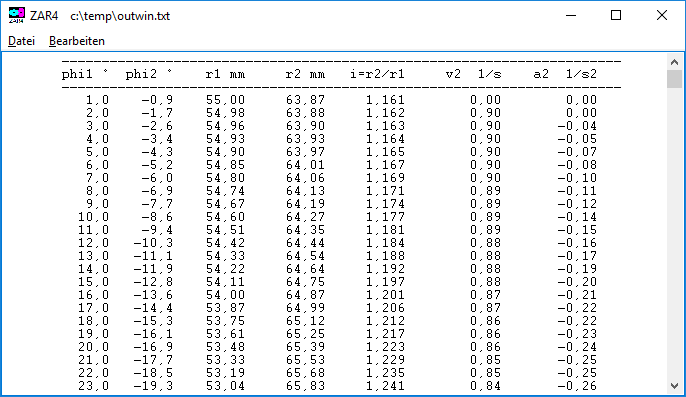This screenshot has width=686, height=397.
Task: Click the scrollbar up arrow
Action: [x=674, y=62]
